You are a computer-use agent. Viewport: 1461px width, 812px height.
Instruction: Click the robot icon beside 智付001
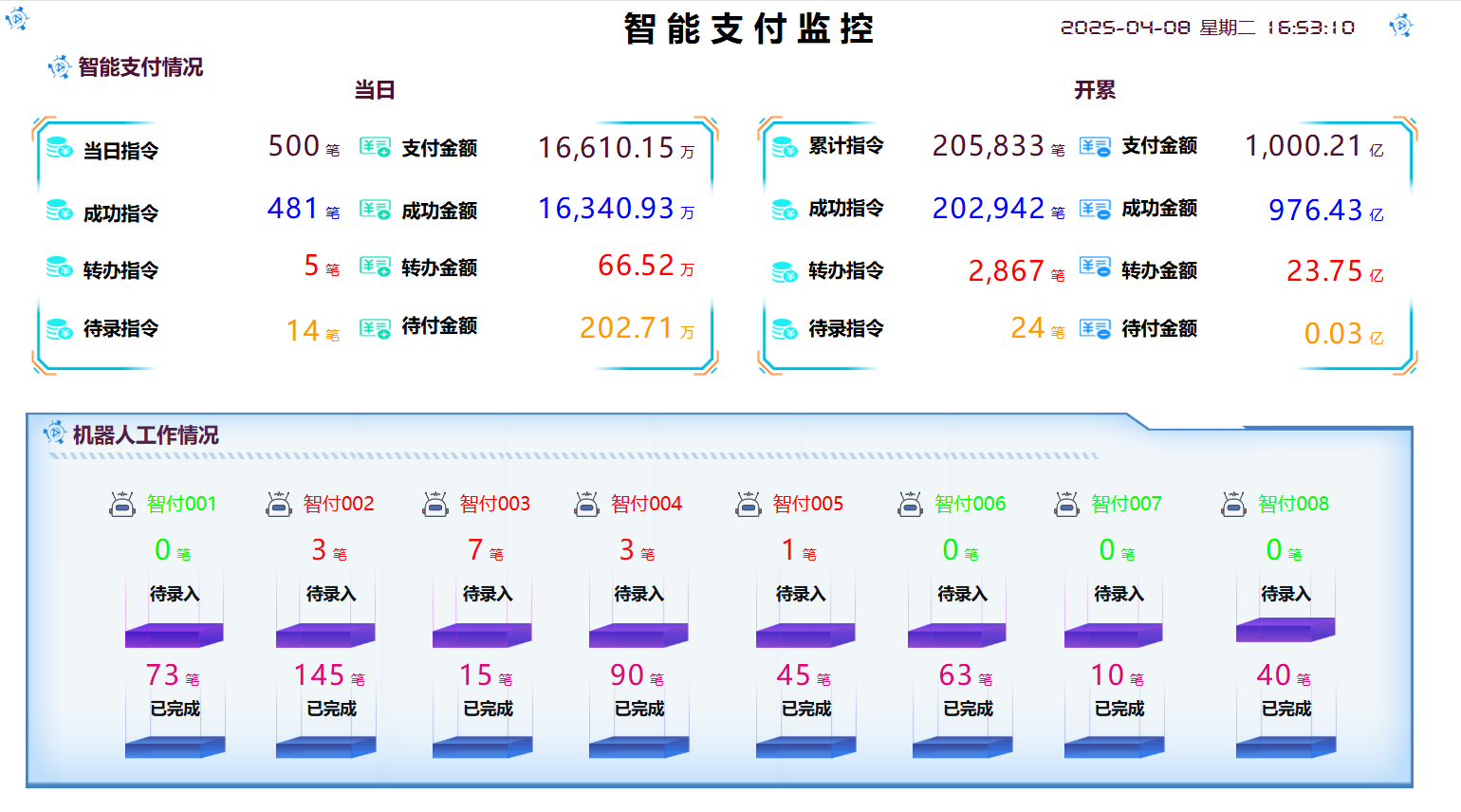pyautogui.click(x=122, y=504)
